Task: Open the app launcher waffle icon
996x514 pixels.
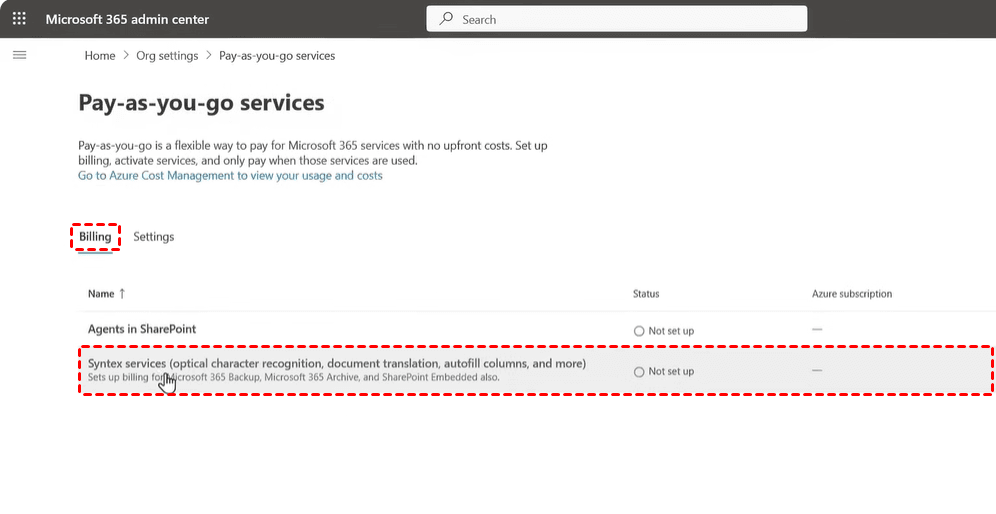Action: click(19, 19)
